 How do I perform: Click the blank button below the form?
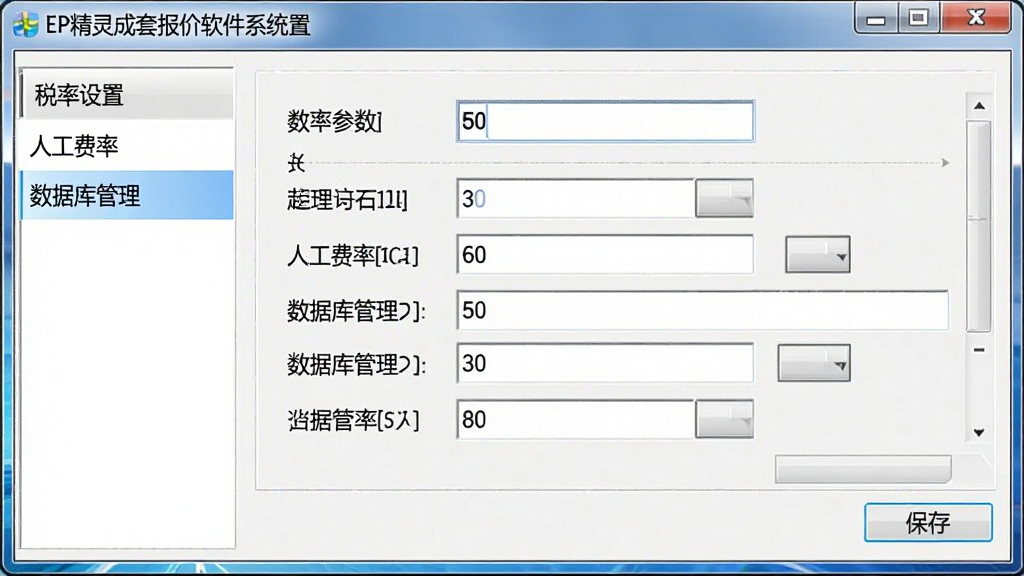pos(863,469)
